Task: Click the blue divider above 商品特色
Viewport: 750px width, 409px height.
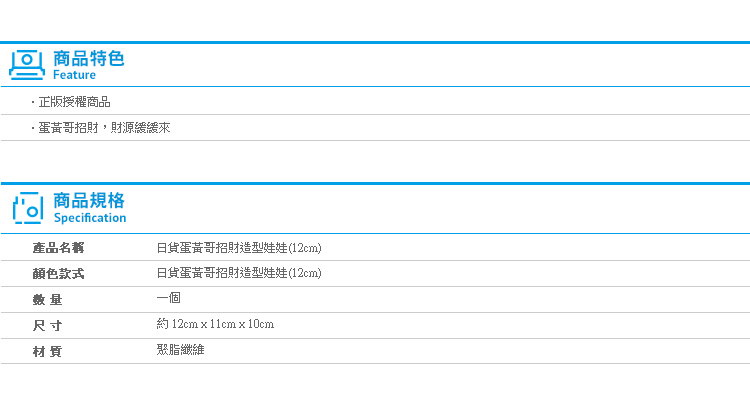Action: [375, 43]
